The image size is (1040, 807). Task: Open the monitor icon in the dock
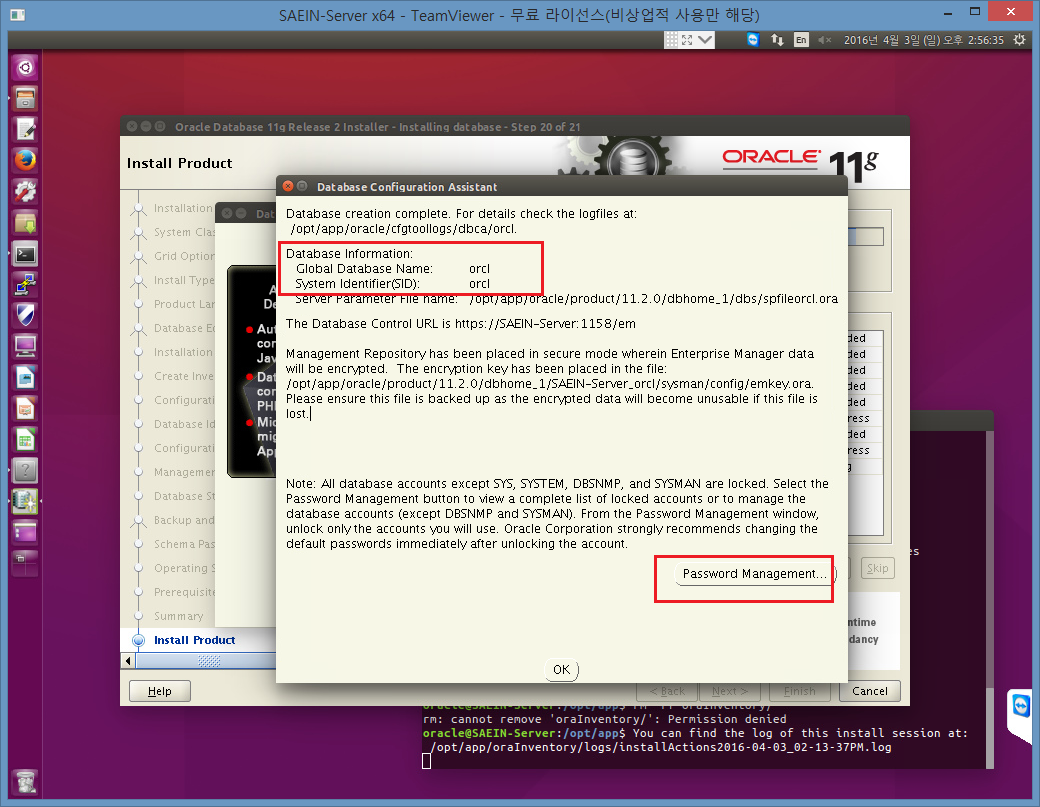coord(25,346)
